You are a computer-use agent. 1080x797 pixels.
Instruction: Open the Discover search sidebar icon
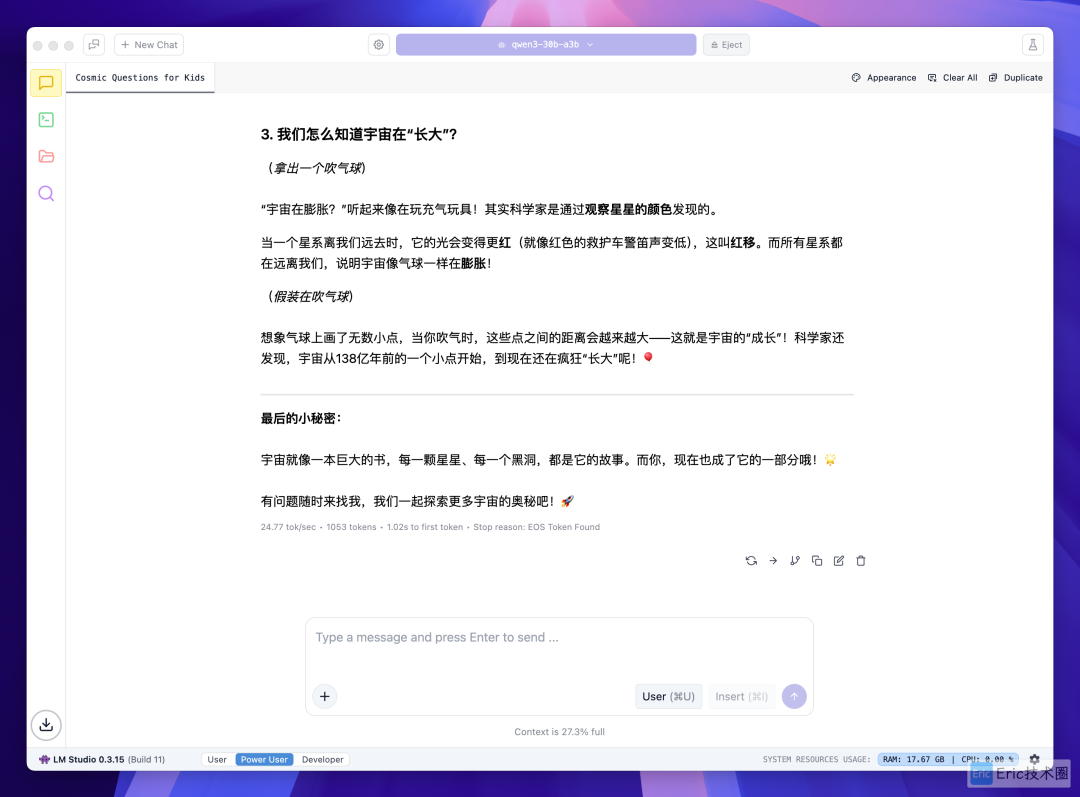coord(46,194)
